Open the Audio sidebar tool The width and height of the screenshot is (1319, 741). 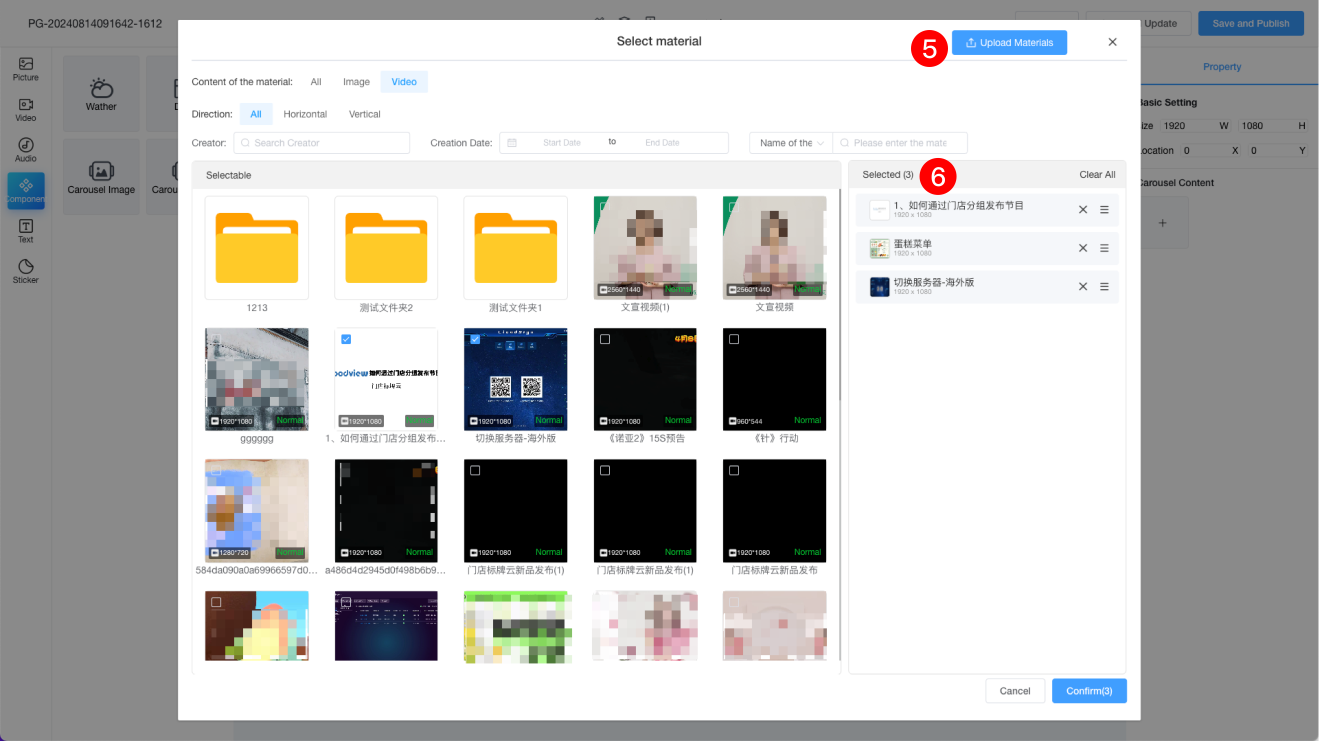[x=25, y=150]
